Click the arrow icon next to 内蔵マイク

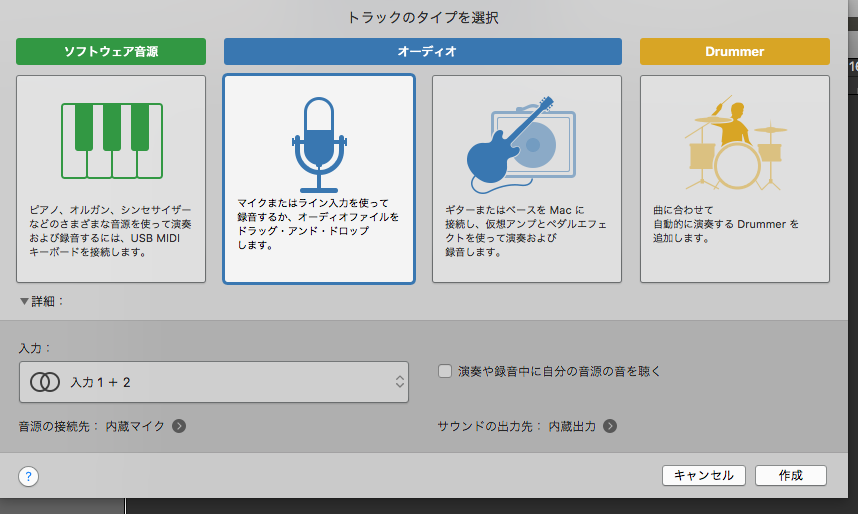(179, 426)
